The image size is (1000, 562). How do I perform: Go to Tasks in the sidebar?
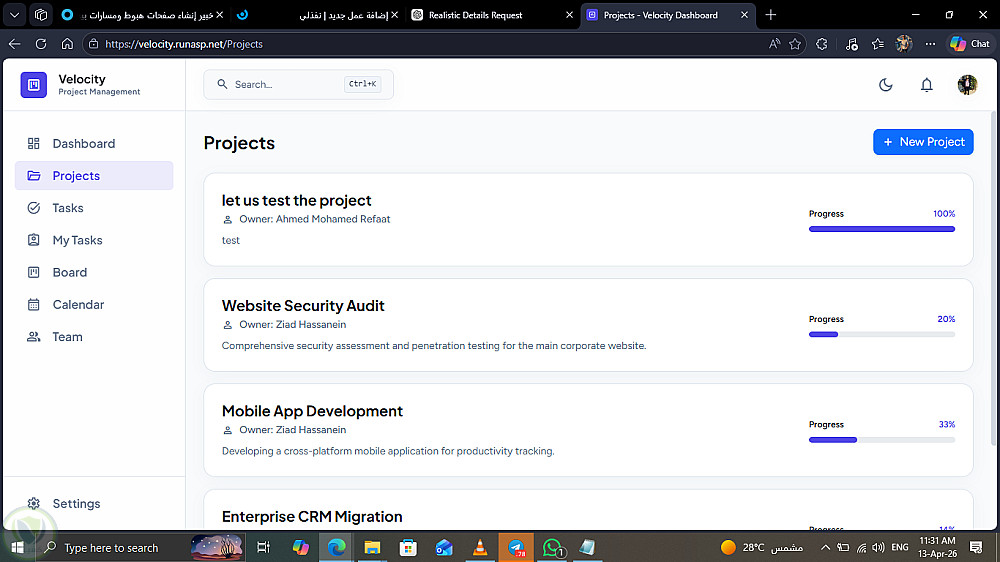click(94, 208)
